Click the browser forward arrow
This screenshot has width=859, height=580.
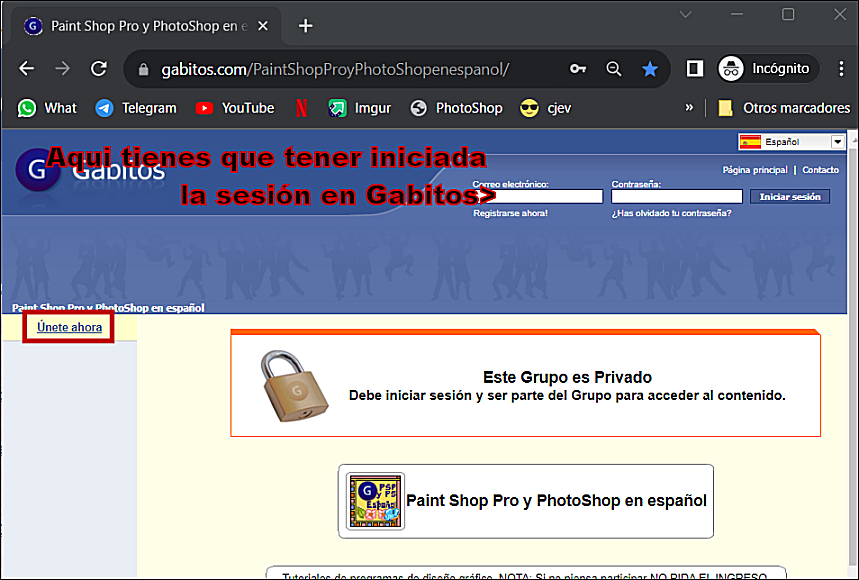[x=62, y=68]
